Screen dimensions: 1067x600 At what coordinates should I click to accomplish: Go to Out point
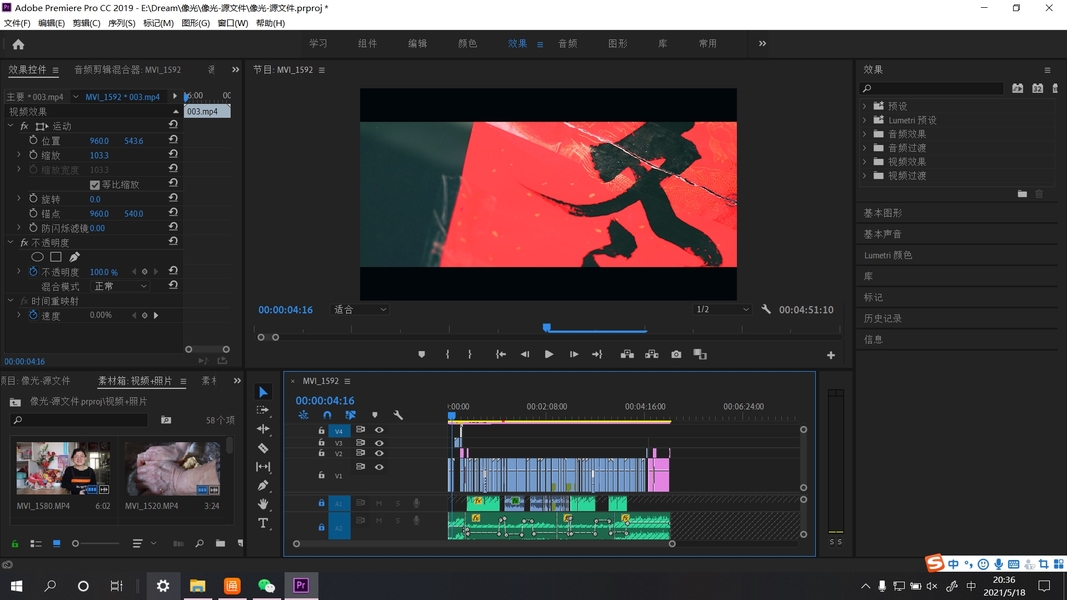coord(597,354)
